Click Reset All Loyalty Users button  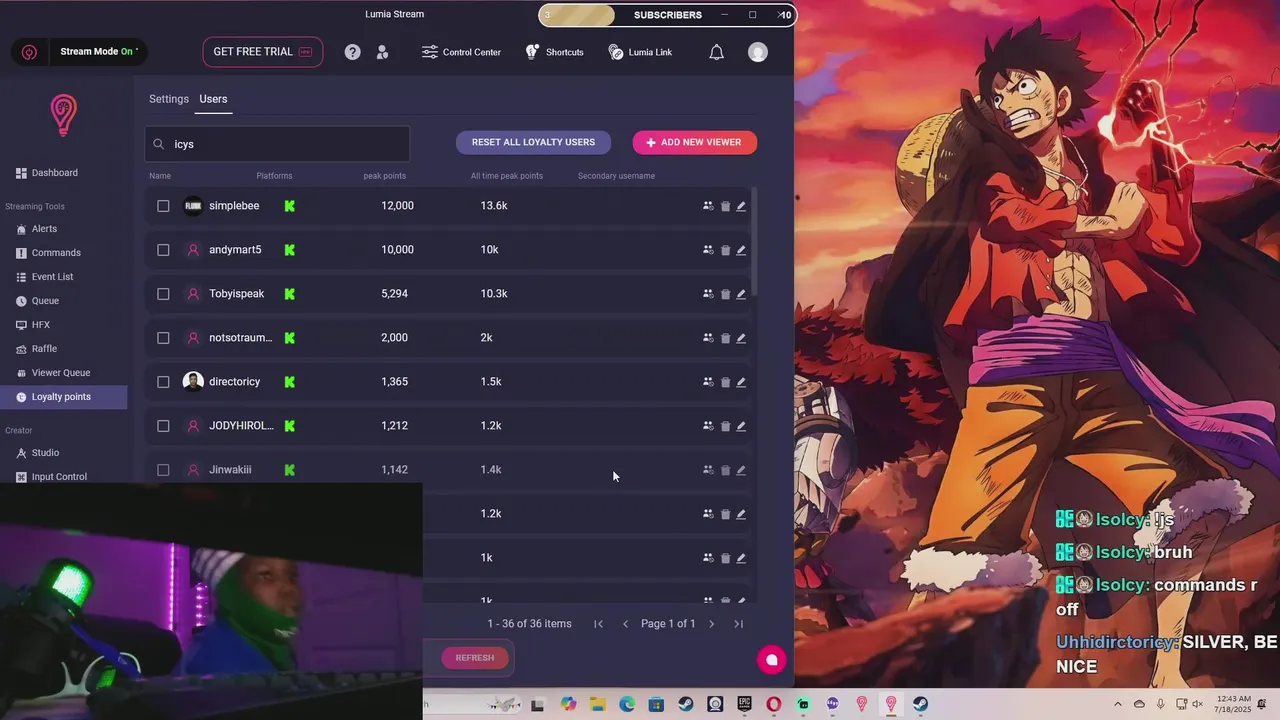pyautogui.click(x=533, y=142)
